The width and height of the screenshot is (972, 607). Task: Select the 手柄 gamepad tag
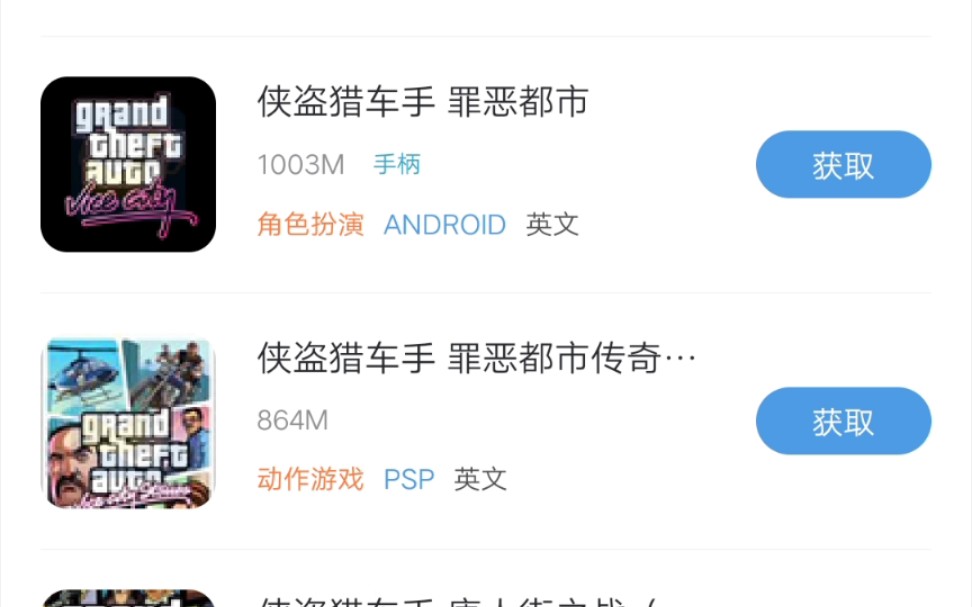[397, 164]
